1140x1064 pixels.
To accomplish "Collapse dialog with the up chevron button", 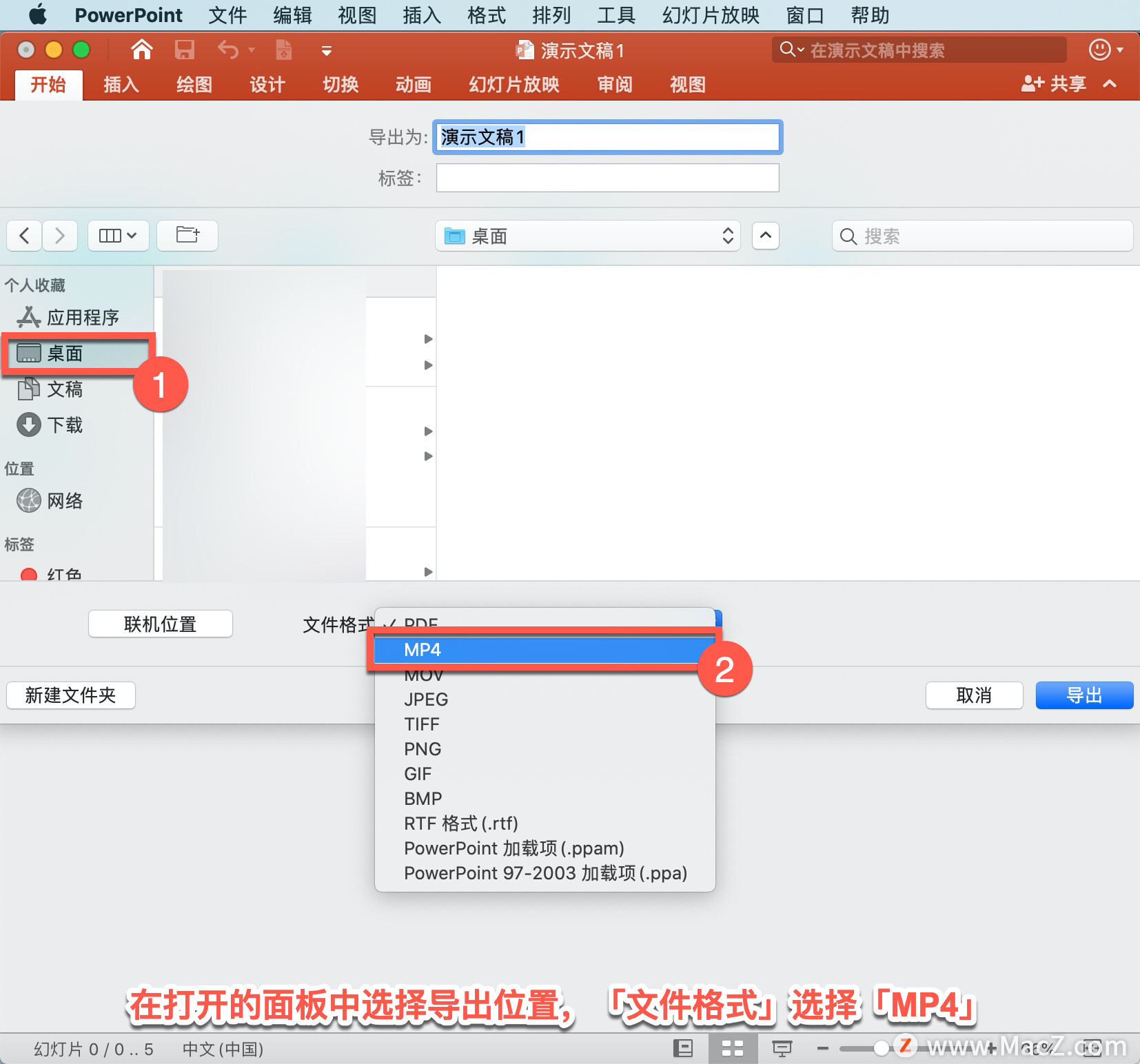I will [x=766, y=236].
